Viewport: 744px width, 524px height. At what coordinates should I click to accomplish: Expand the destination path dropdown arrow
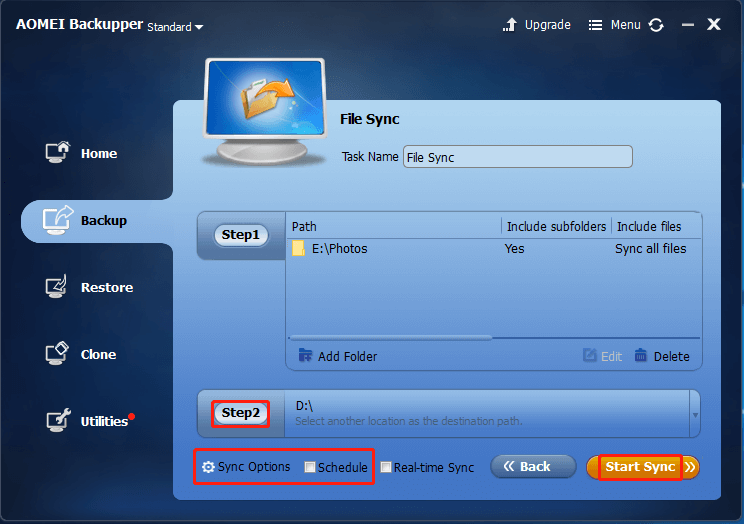pos(695,415)
